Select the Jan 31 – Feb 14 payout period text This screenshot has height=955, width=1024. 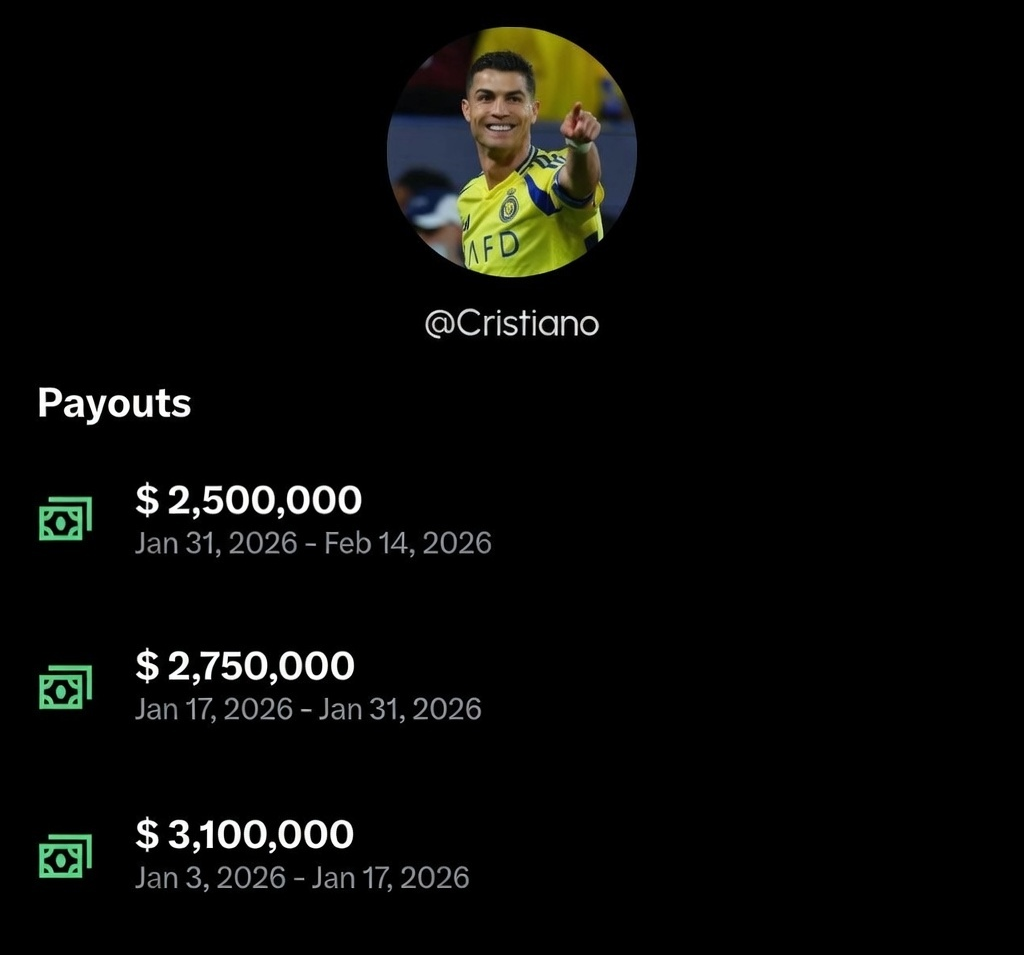(313, 543)
